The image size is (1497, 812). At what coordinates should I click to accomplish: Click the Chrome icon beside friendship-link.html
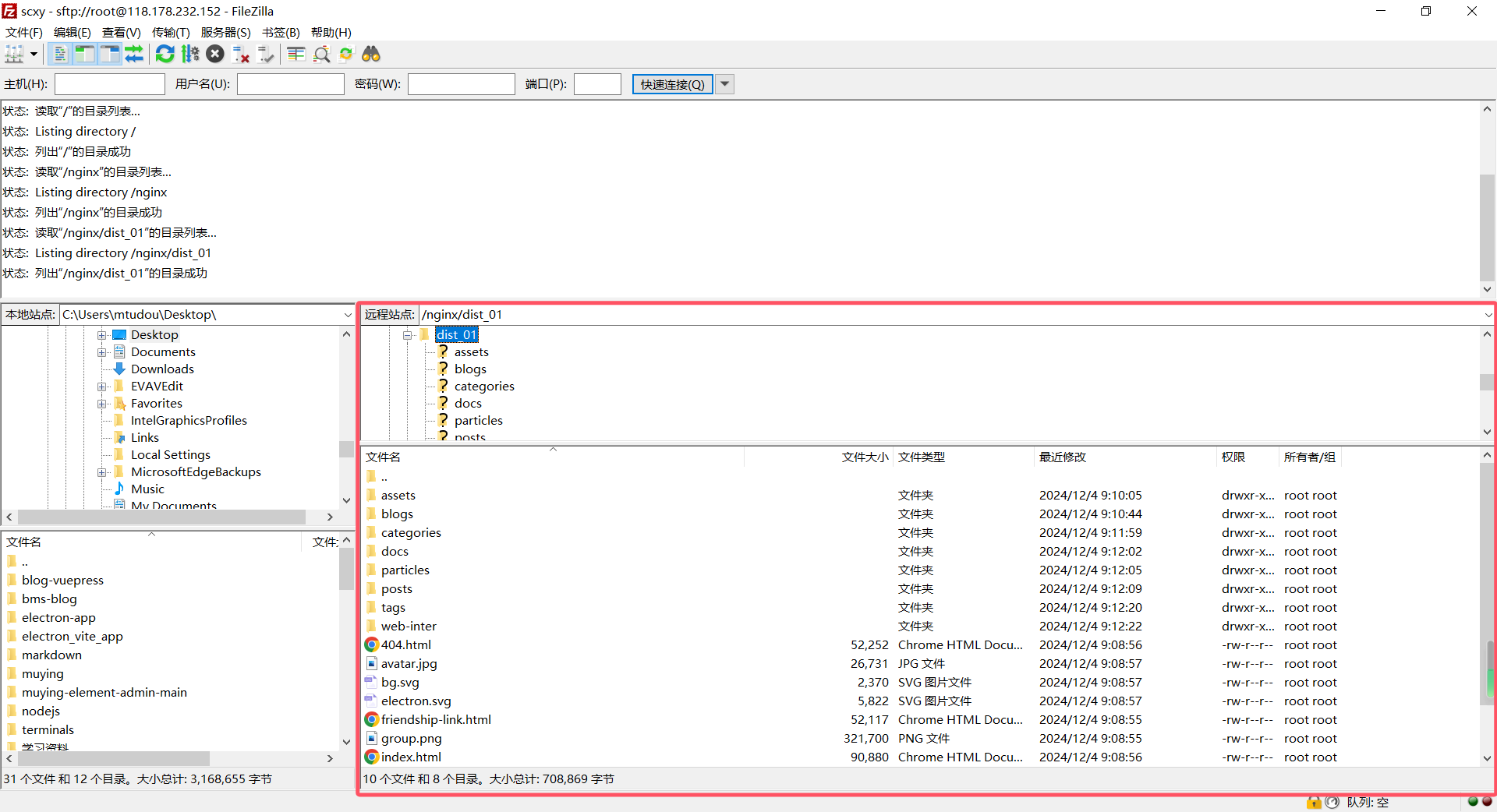point(372,719)
